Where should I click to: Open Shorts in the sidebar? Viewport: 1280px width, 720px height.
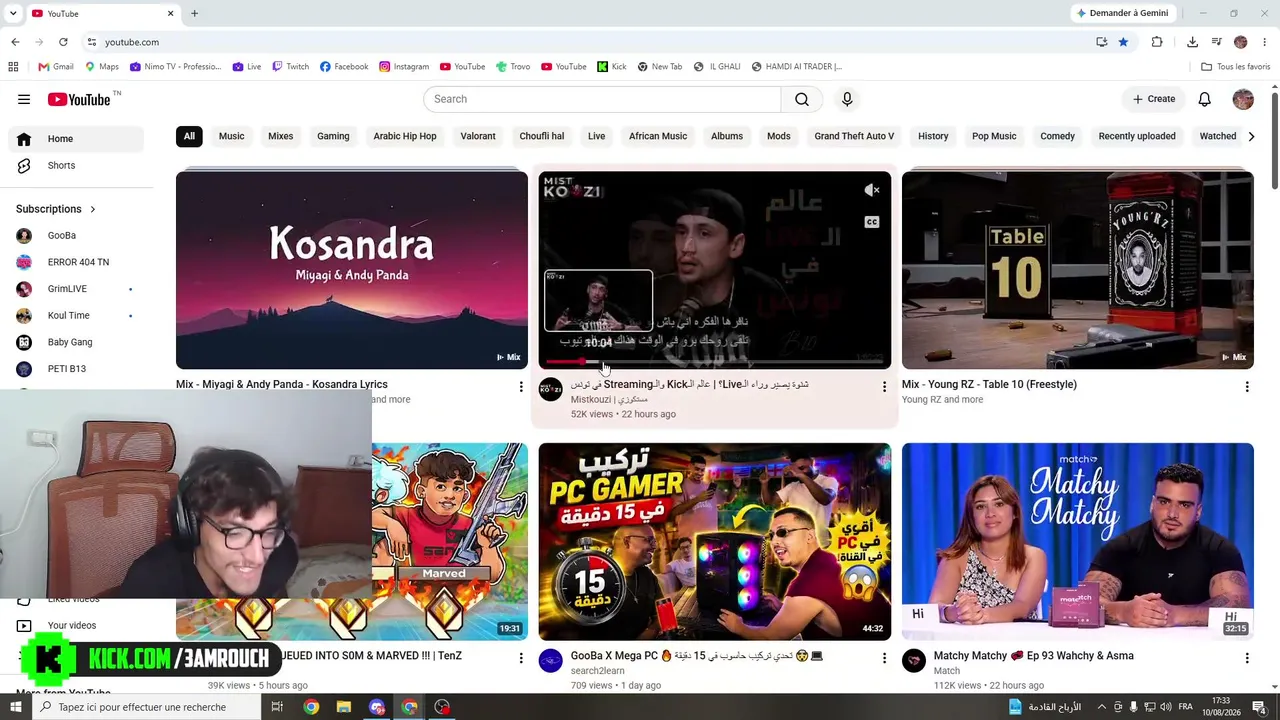(x=76, y=165)
